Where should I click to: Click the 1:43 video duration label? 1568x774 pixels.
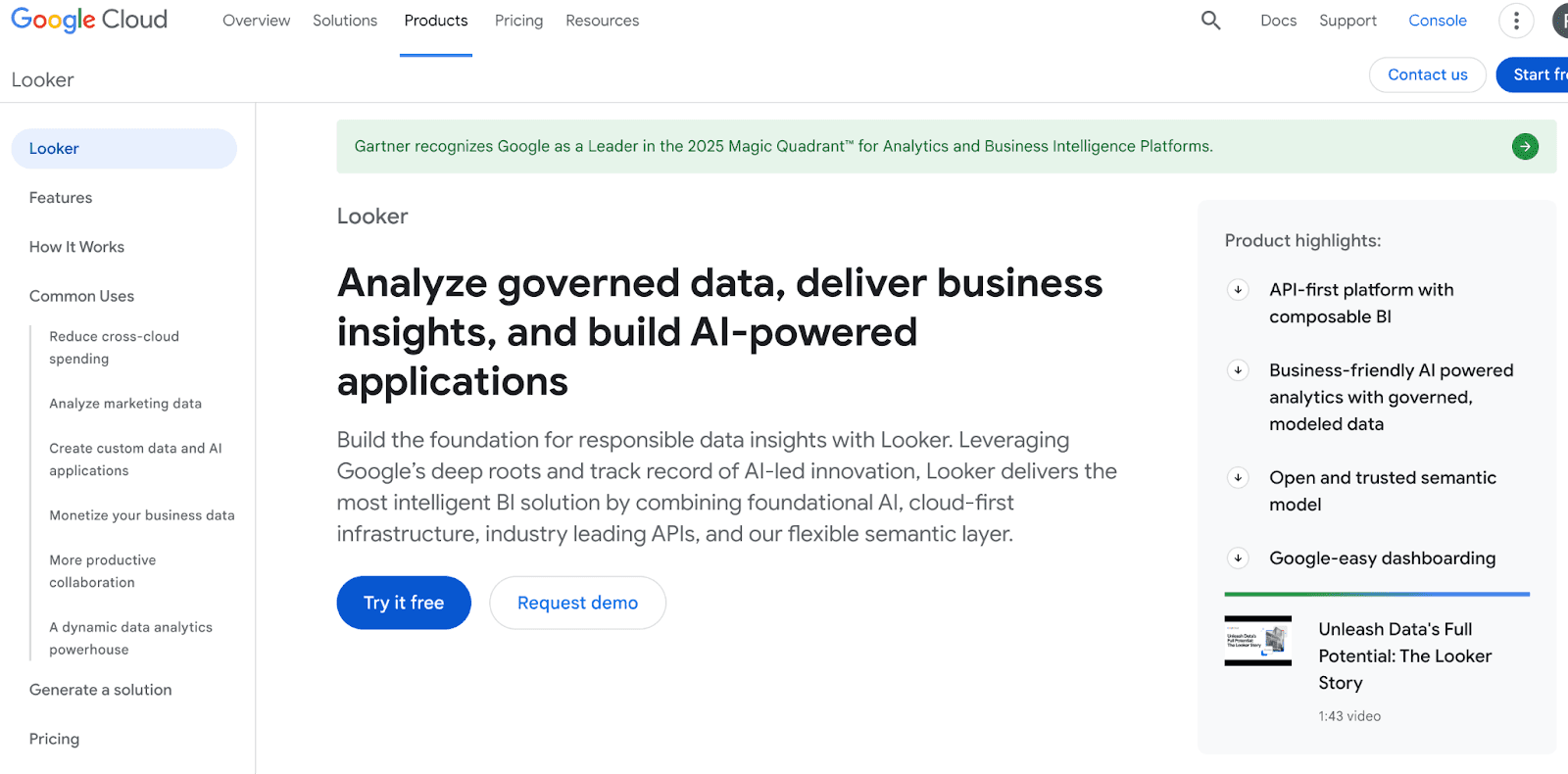tap(1349, 716)
